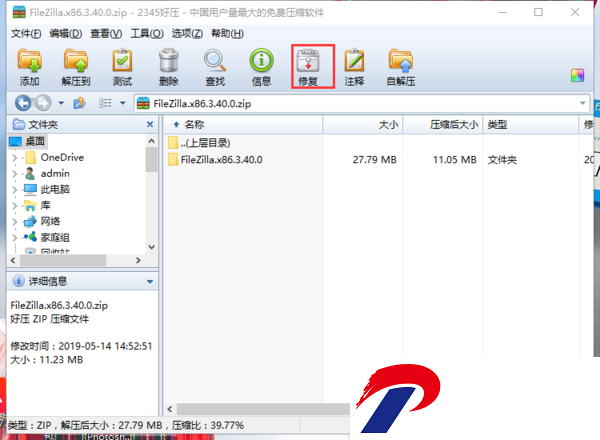Open the 工具(O) menu

click(x=147, y=34)
